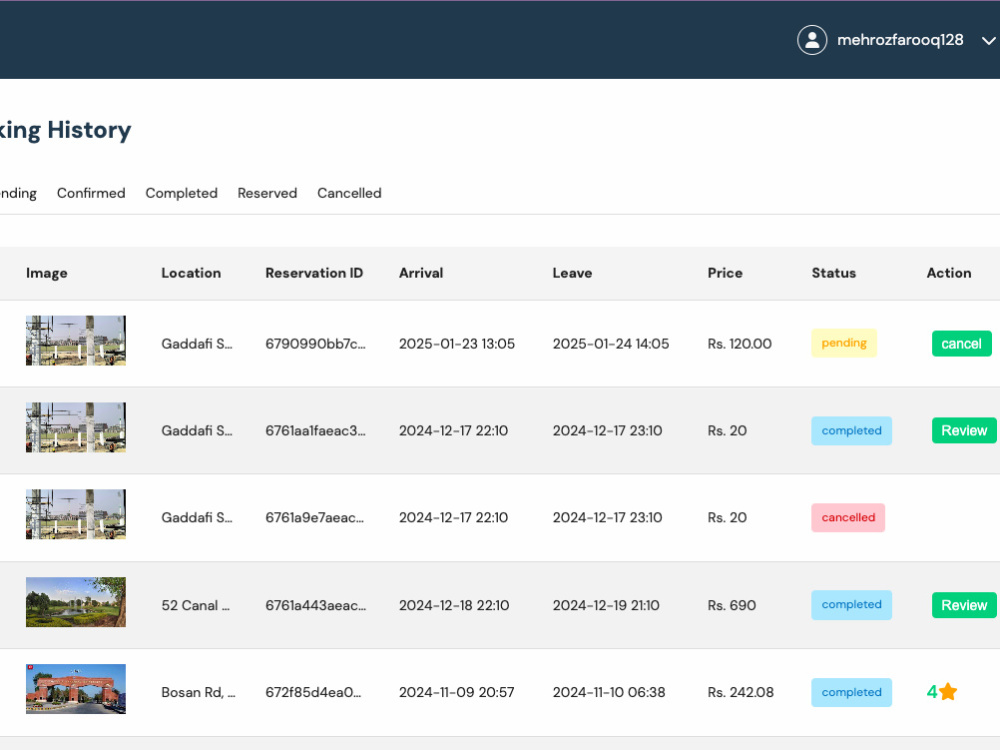
Task: Click leave time 2025-01-24 14:05
Action: pyautogui.click(x=611, y=344)
